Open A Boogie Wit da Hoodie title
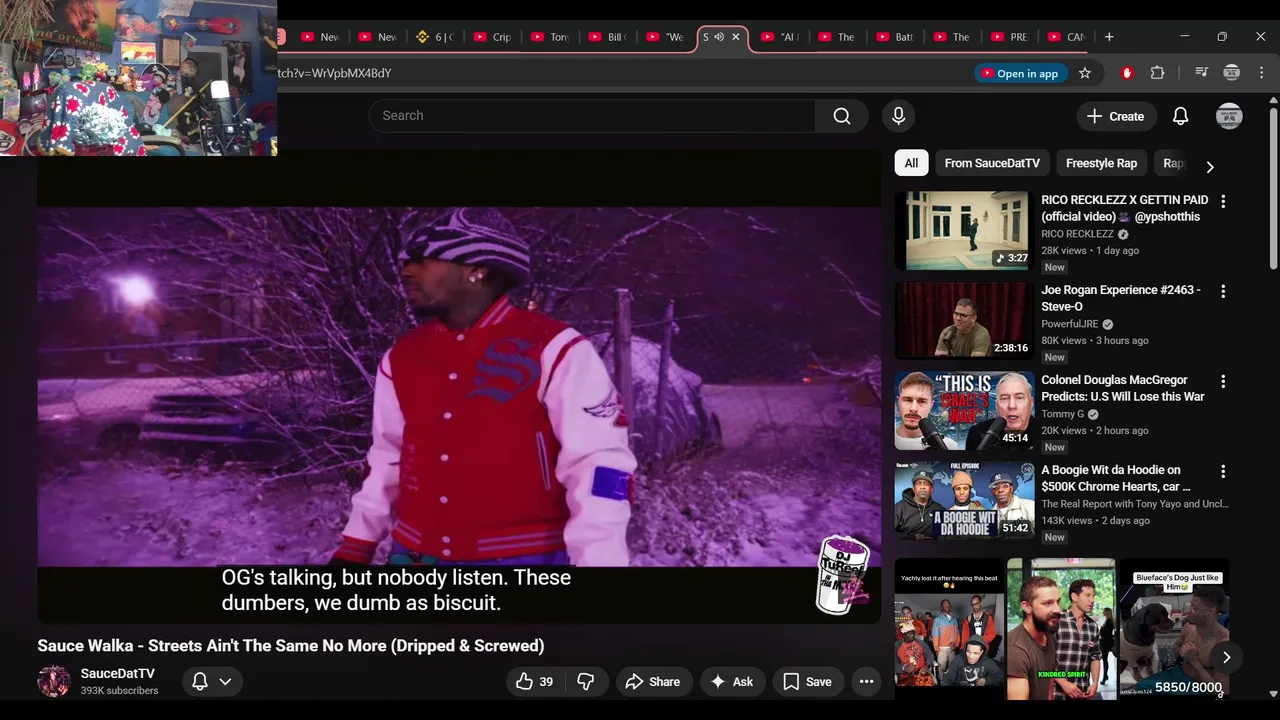The width and height of the screenshot is (1280, 720). (1116, 478)
